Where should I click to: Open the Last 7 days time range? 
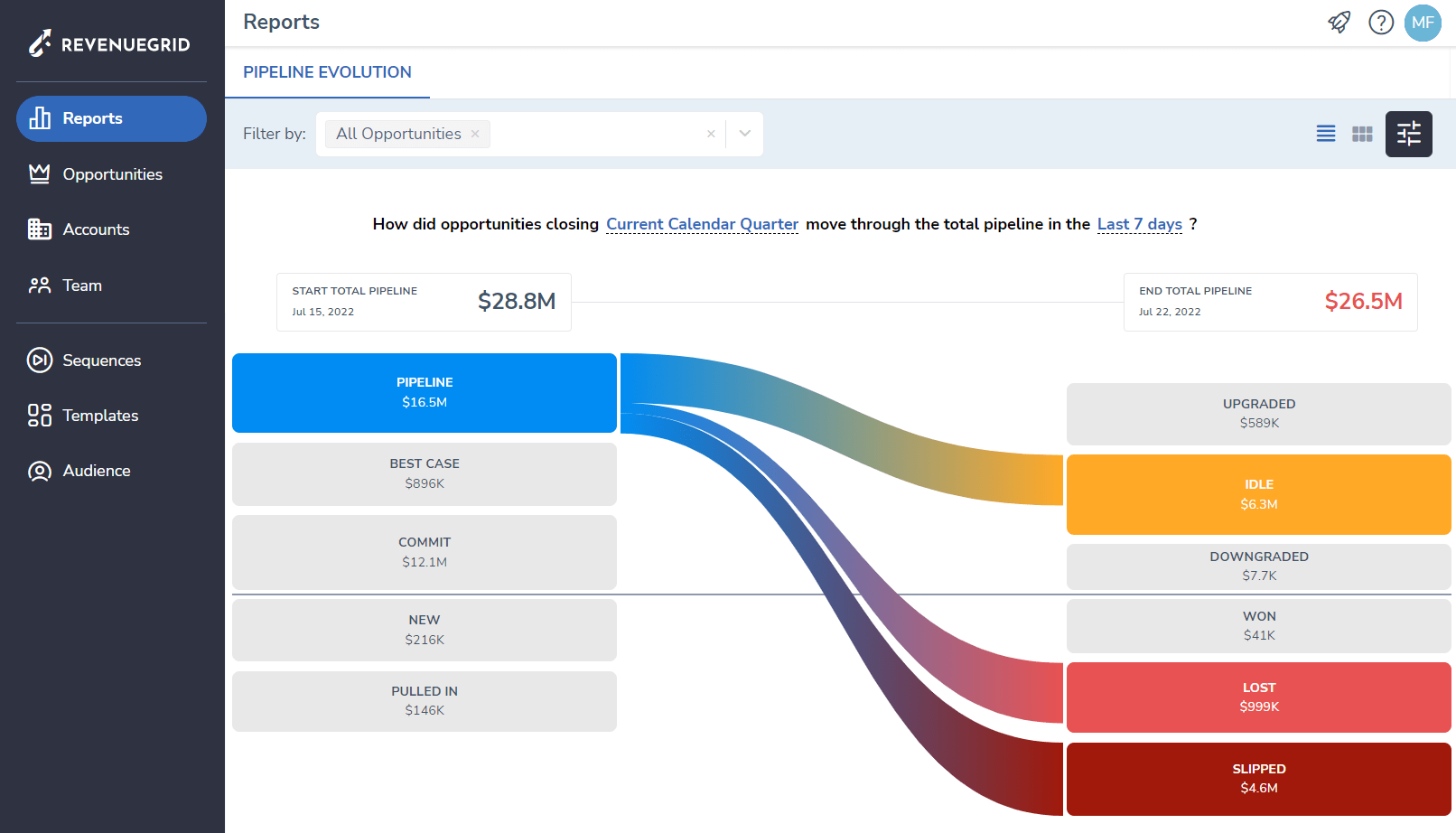pos(1139,224)
